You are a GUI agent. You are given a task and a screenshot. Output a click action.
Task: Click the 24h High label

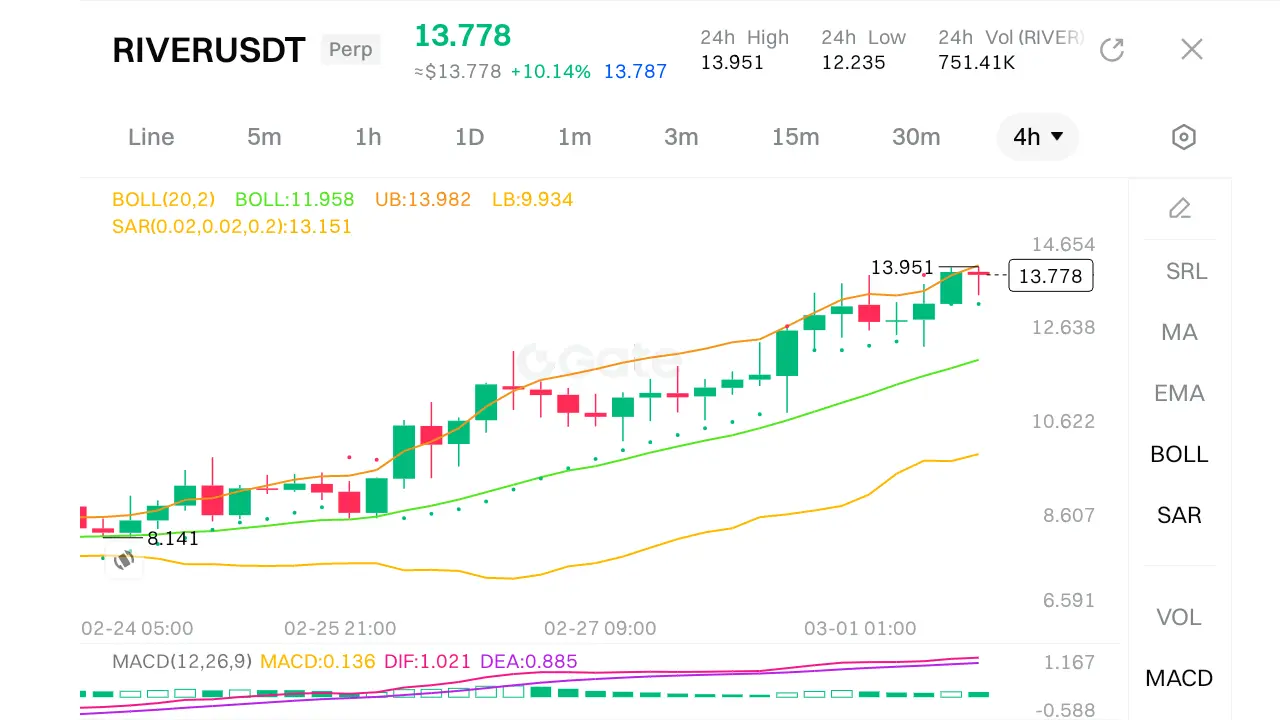click(x=744, y=38)
